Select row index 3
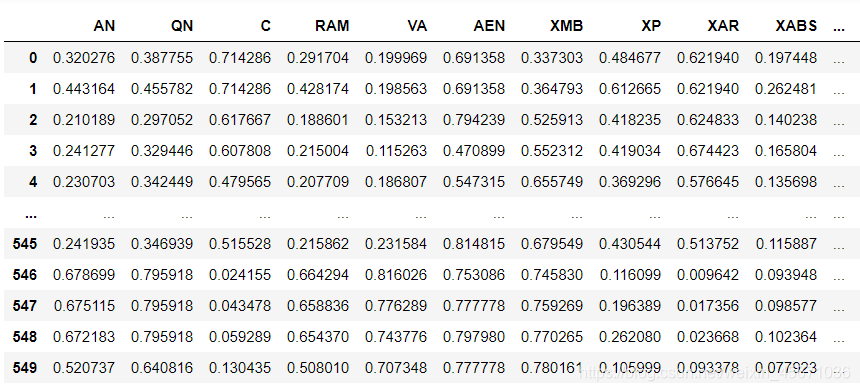 [x=33, y=151]
